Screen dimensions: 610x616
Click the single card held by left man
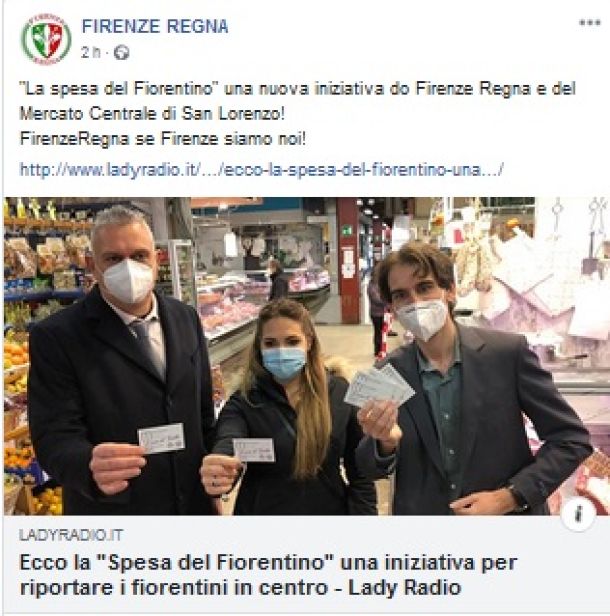point(161,438)
